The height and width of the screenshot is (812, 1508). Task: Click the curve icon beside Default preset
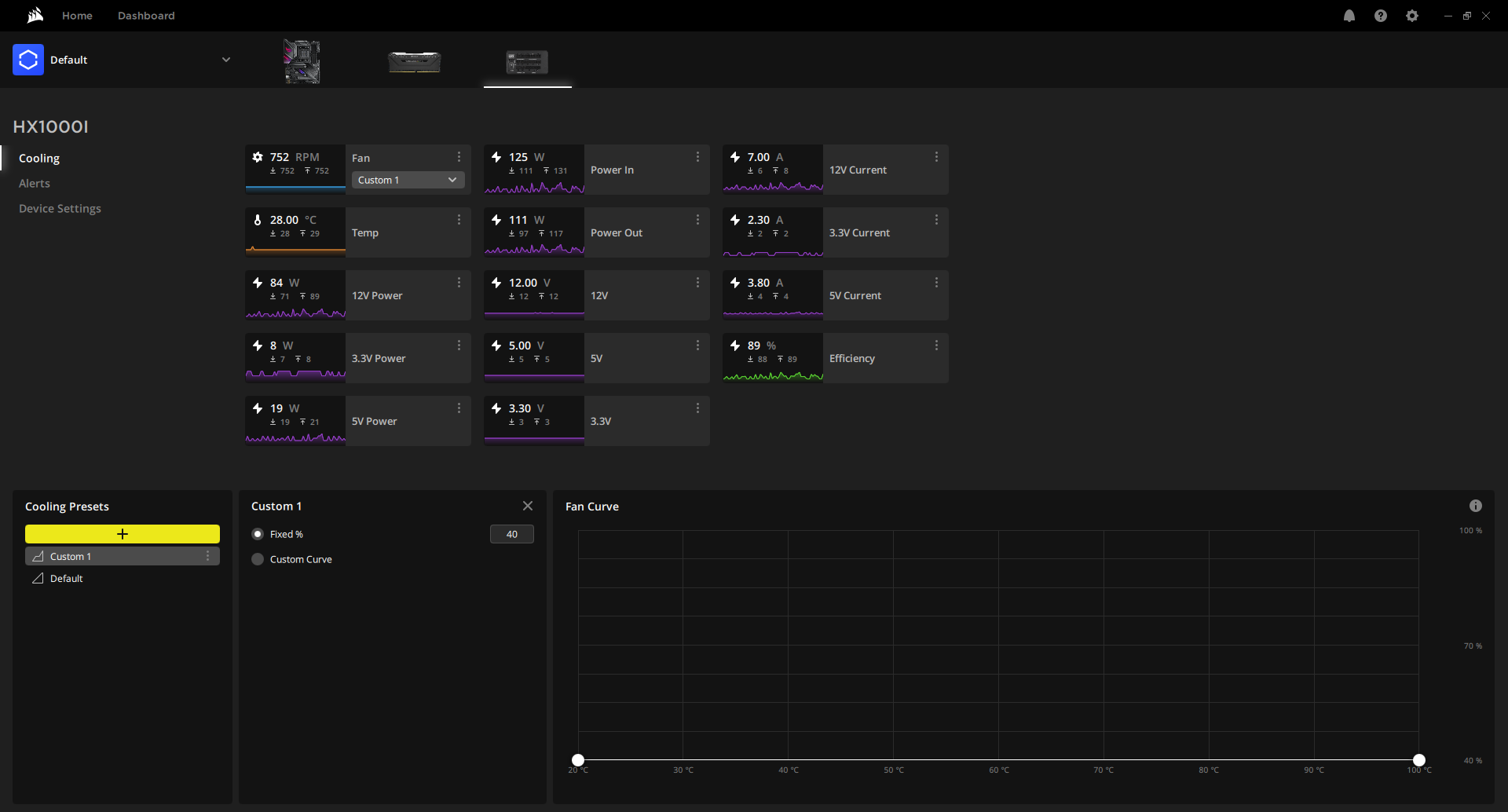point(38,578)
